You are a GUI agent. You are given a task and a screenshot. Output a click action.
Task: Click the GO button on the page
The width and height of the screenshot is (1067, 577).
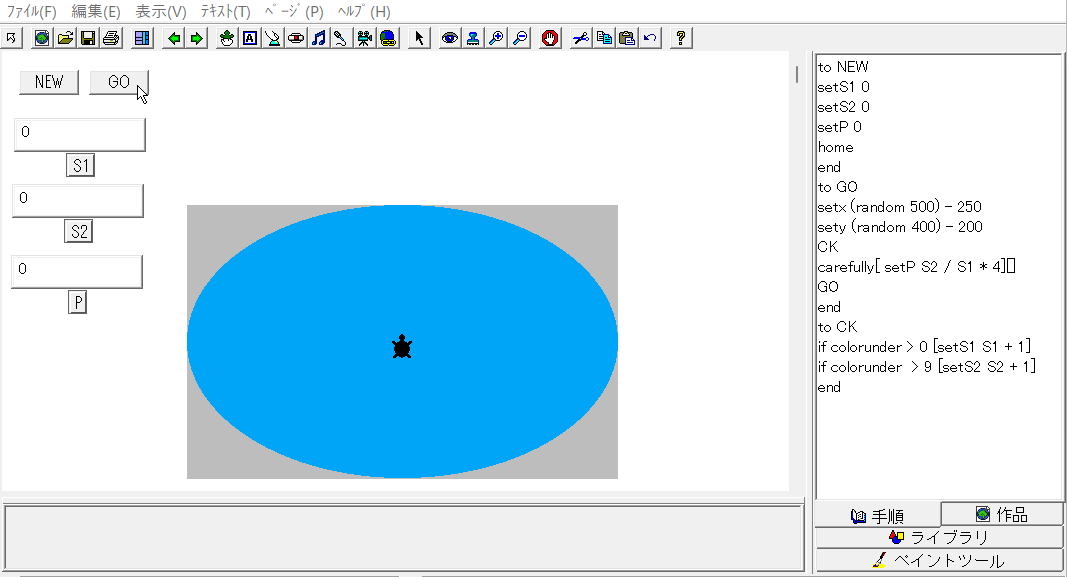tap(118, 82)
